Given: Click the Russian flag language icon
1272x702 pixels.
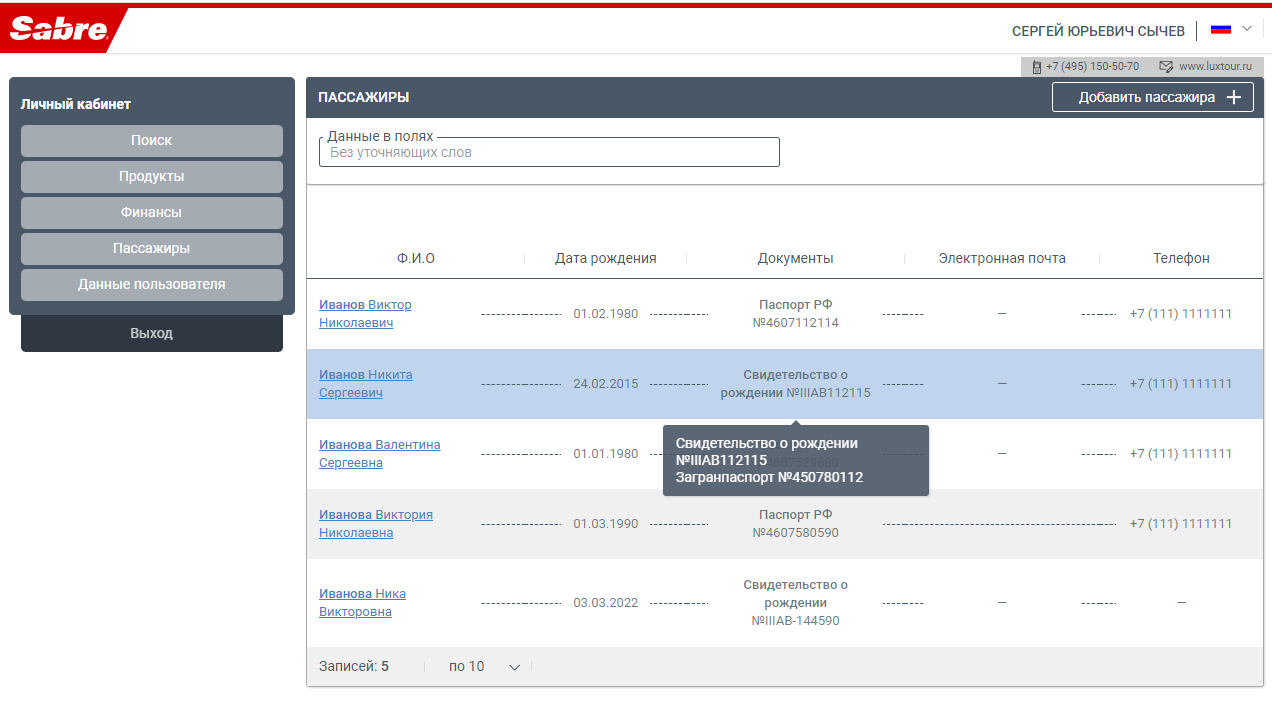Looking at the screenshot, I should [1220, 30].
